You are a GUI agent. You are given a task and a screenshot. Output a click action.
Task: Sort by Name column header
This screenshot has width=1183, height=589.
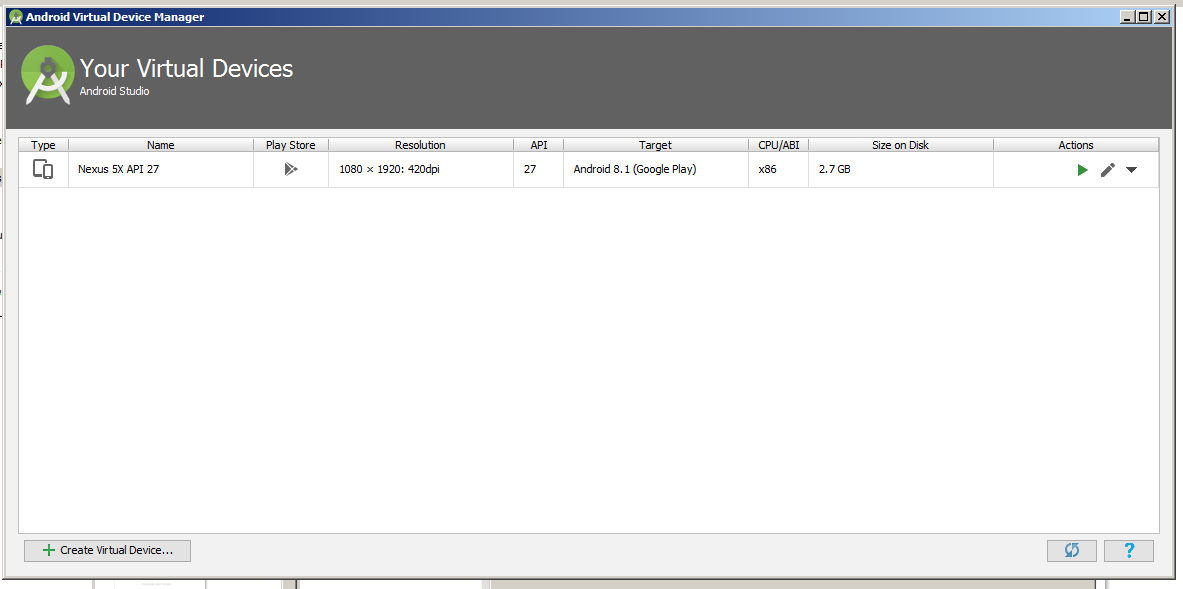point(161,145)
